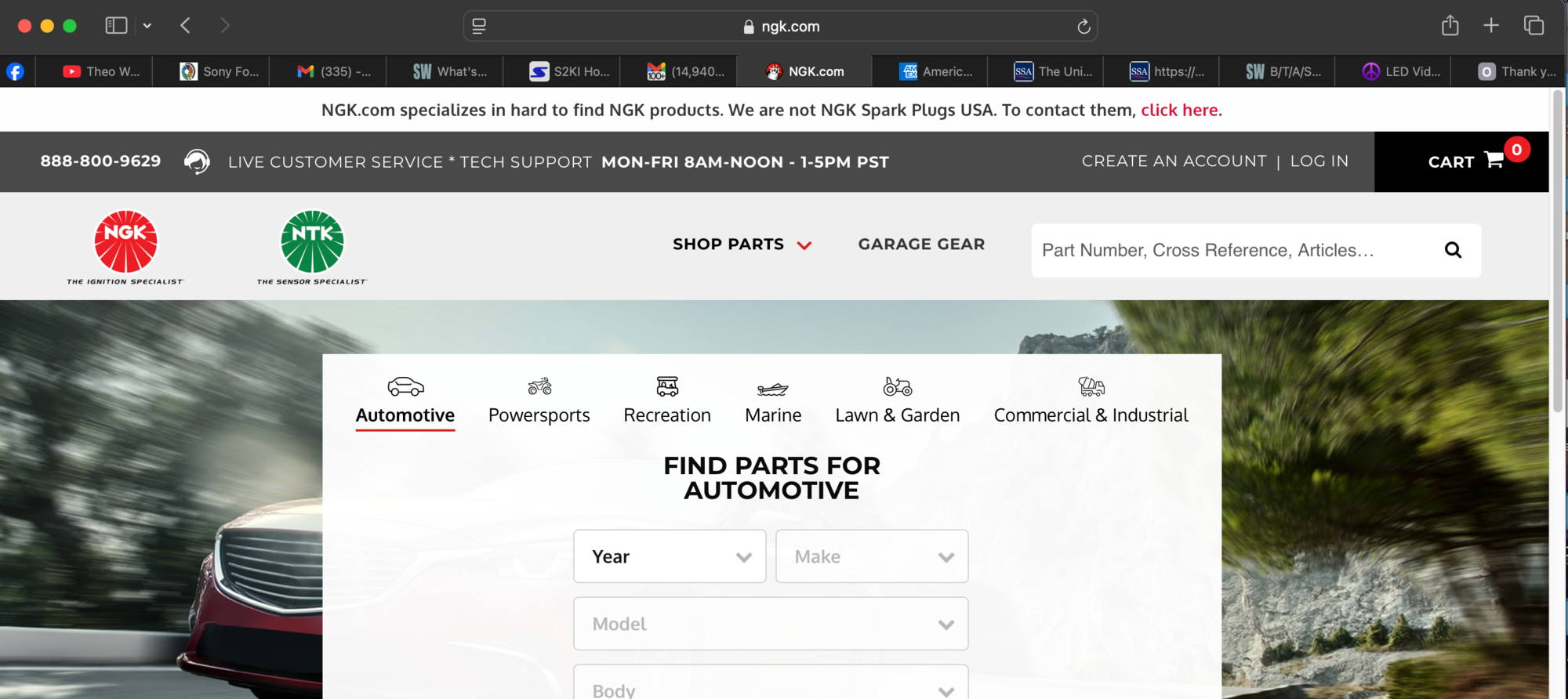The image size is (1568, 699).
Task: Open a new tab with plus icon
Action: click(1491, 26)
